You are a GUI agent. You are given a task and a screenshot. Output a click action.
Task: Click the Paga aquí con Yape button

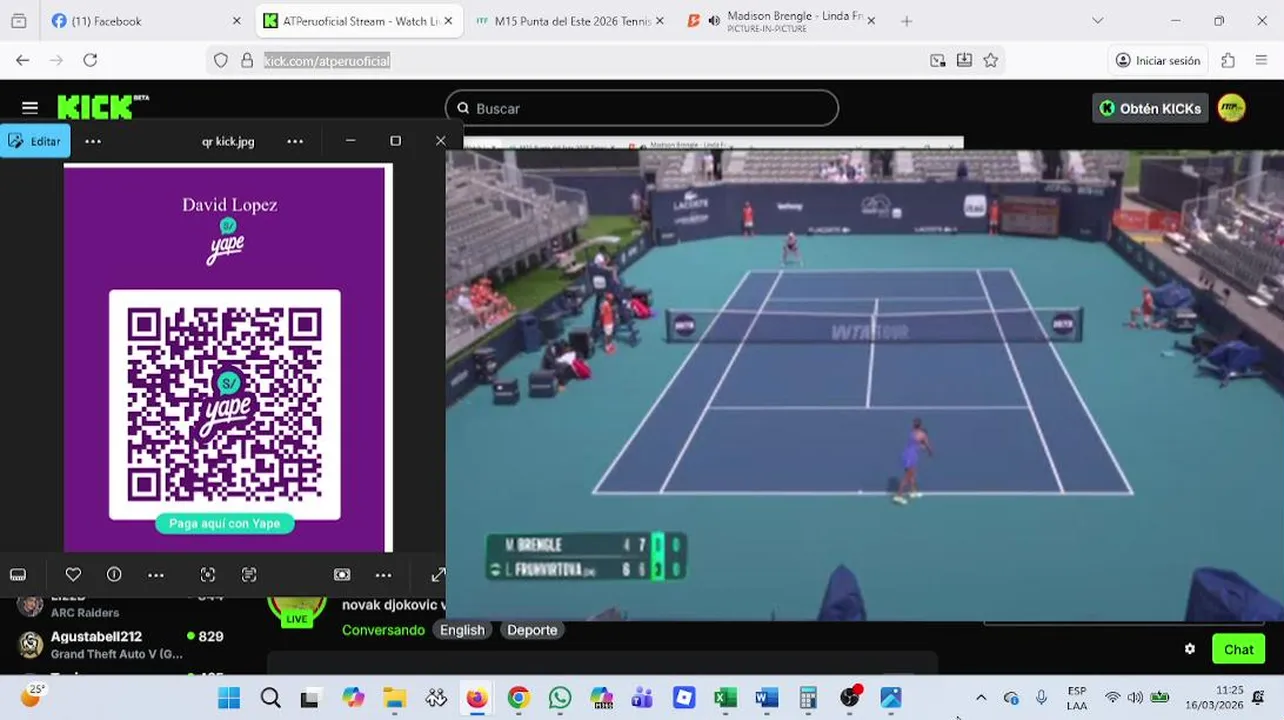click(225, 523)
